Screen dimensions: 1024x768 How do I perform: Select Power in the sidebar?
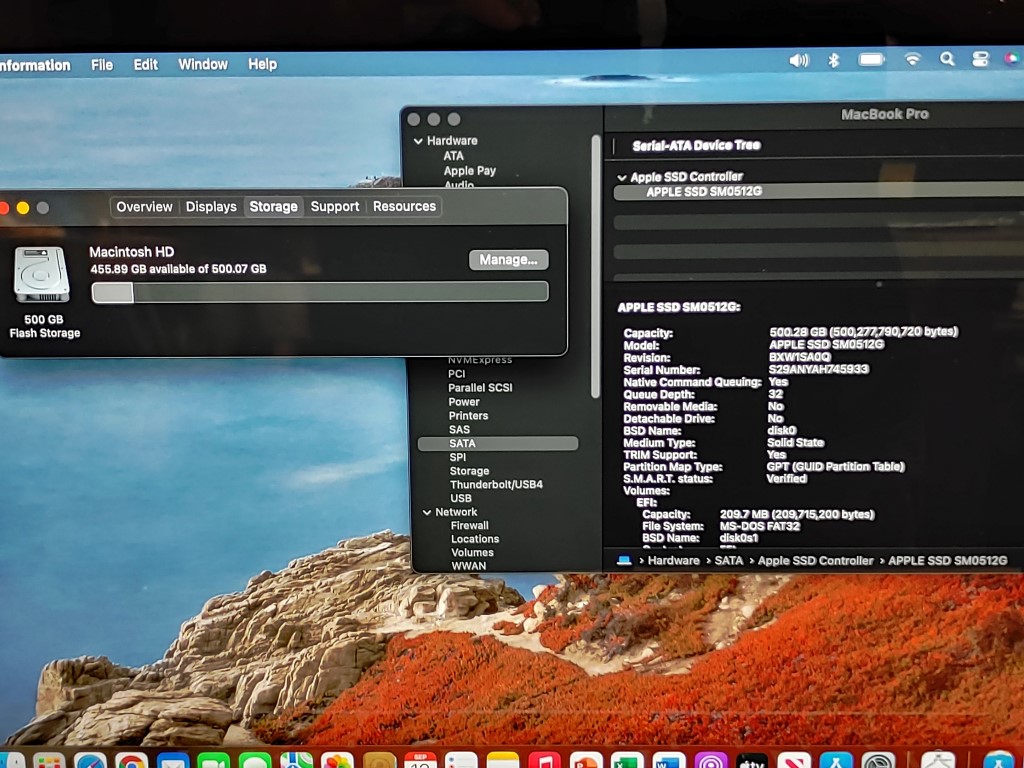pos(464,402)
